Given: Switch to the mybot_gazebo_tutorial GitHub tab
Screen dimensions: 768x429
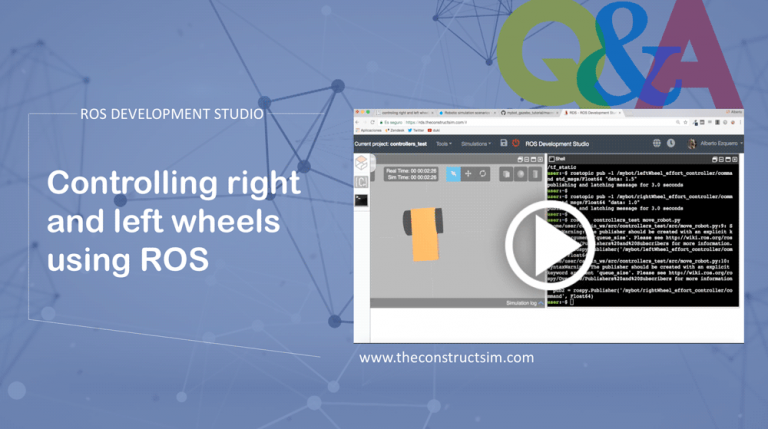Looking at the screenshot, I should coord(530,113).
